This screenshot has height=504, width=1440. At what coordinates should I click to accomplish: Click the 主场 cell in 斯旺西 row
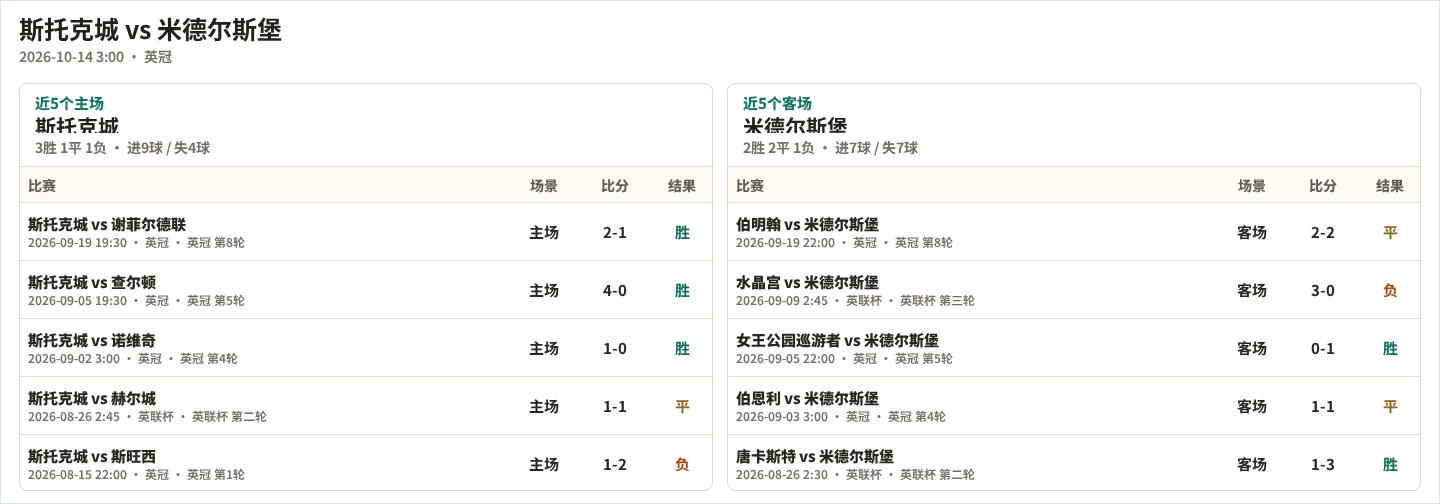(544, 465)
